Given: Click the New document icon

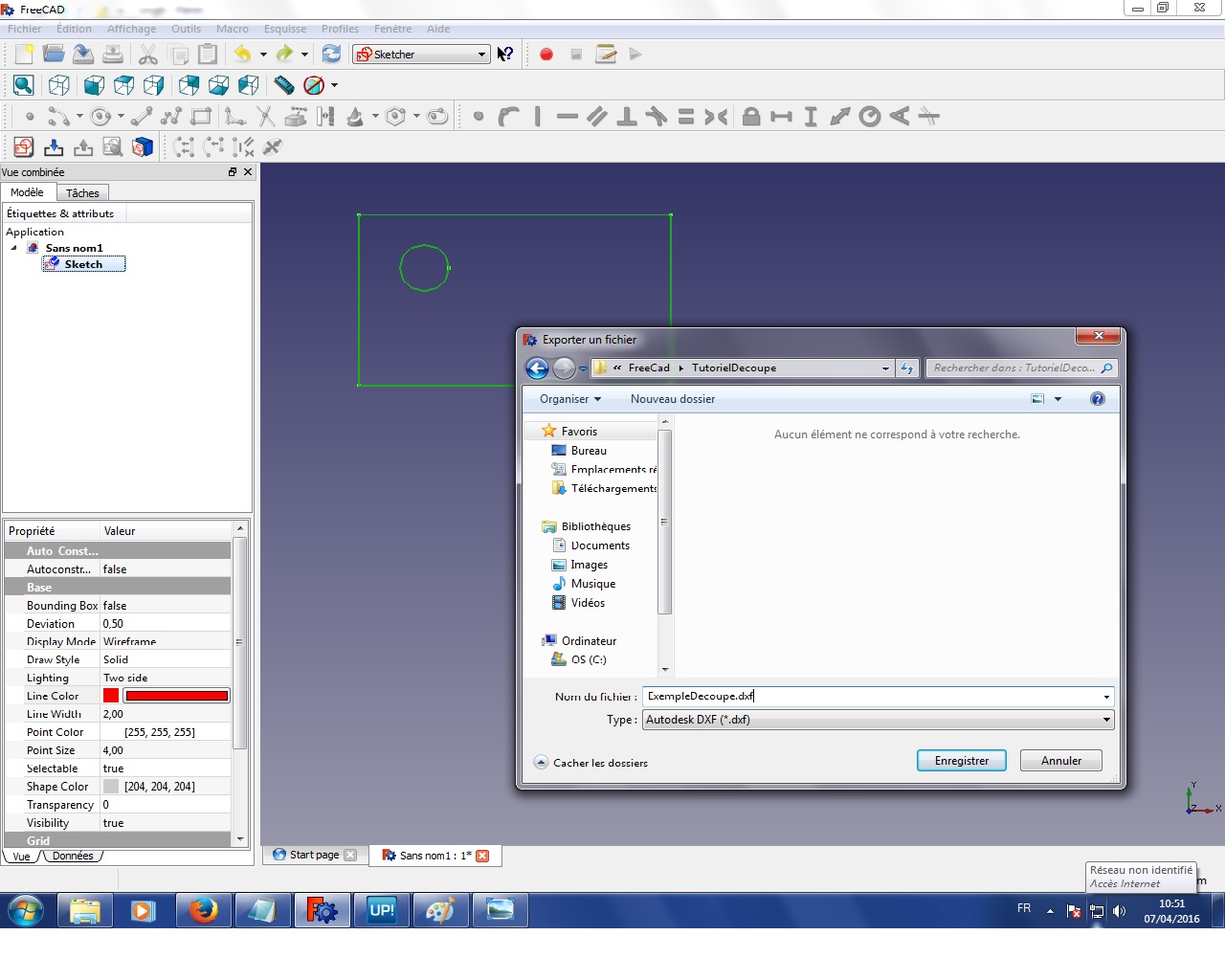Looking at the screenshot, I should click(24, 55).
